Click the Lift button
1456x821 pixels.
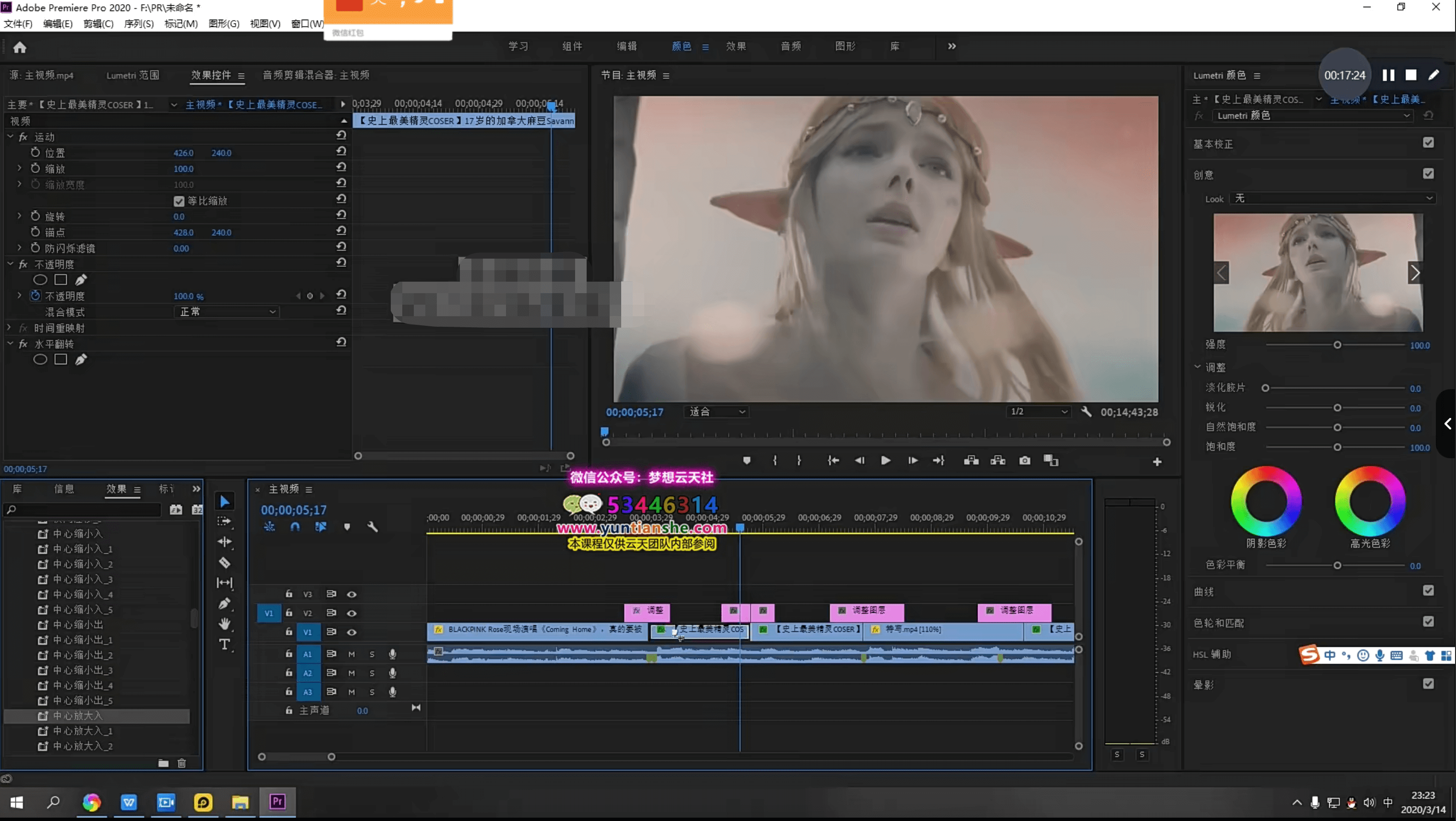[x=971, y=461]
